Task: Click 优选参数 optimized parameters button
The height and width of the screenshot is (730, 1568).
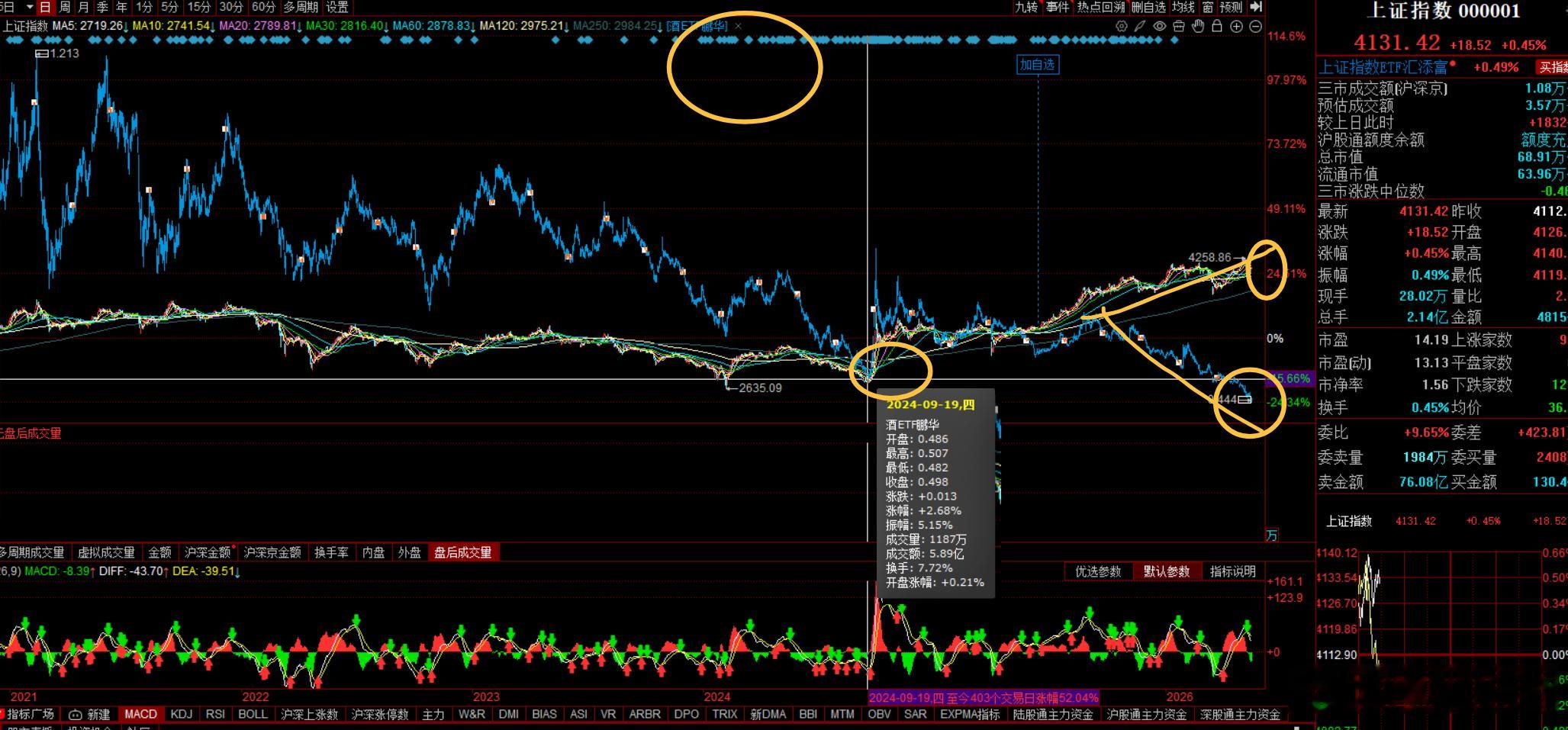Action: click(x=1098, y=571)
